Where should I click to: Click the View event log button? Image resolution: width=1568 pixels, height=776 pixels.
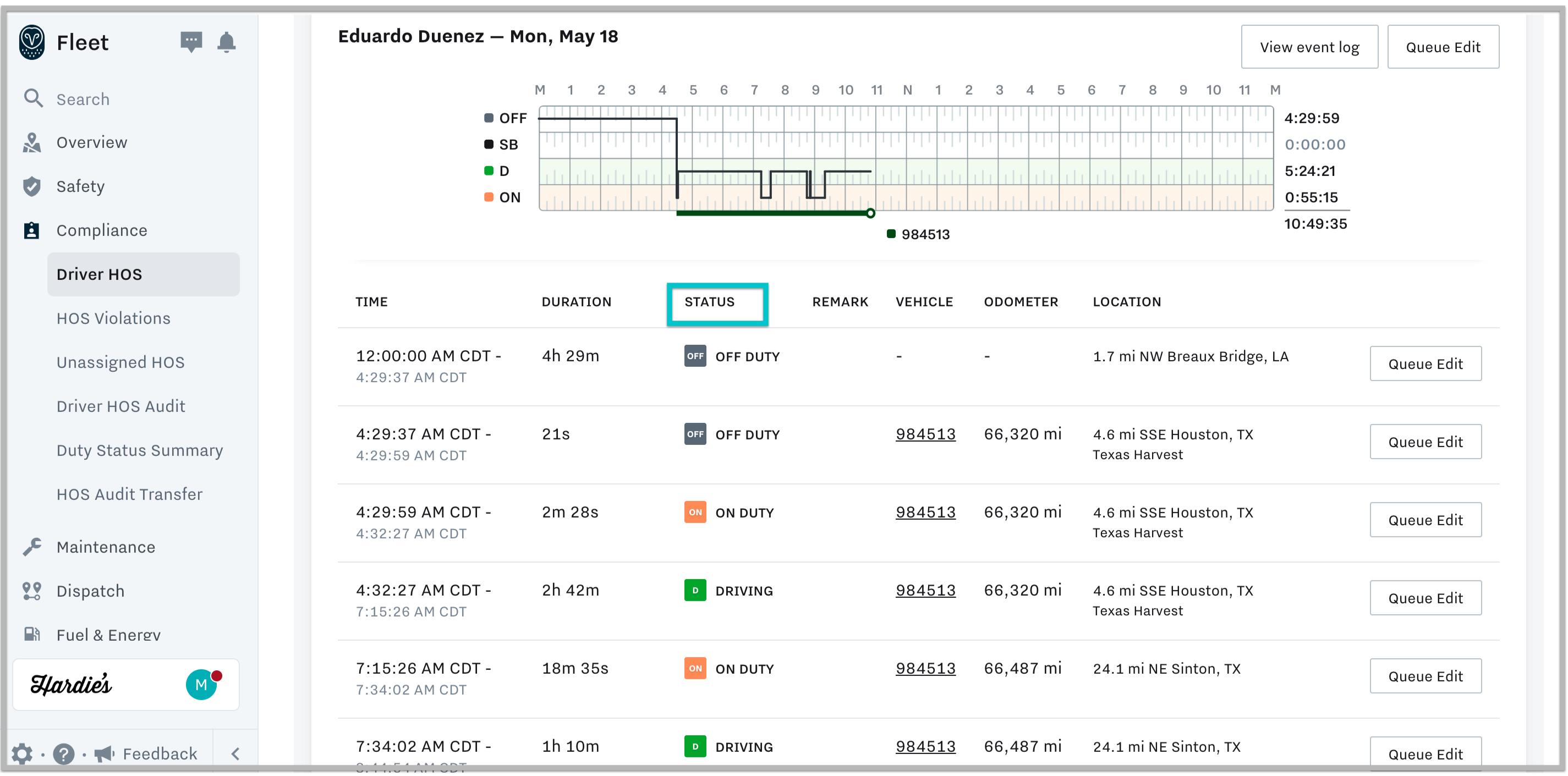[x=1308, y=47]
